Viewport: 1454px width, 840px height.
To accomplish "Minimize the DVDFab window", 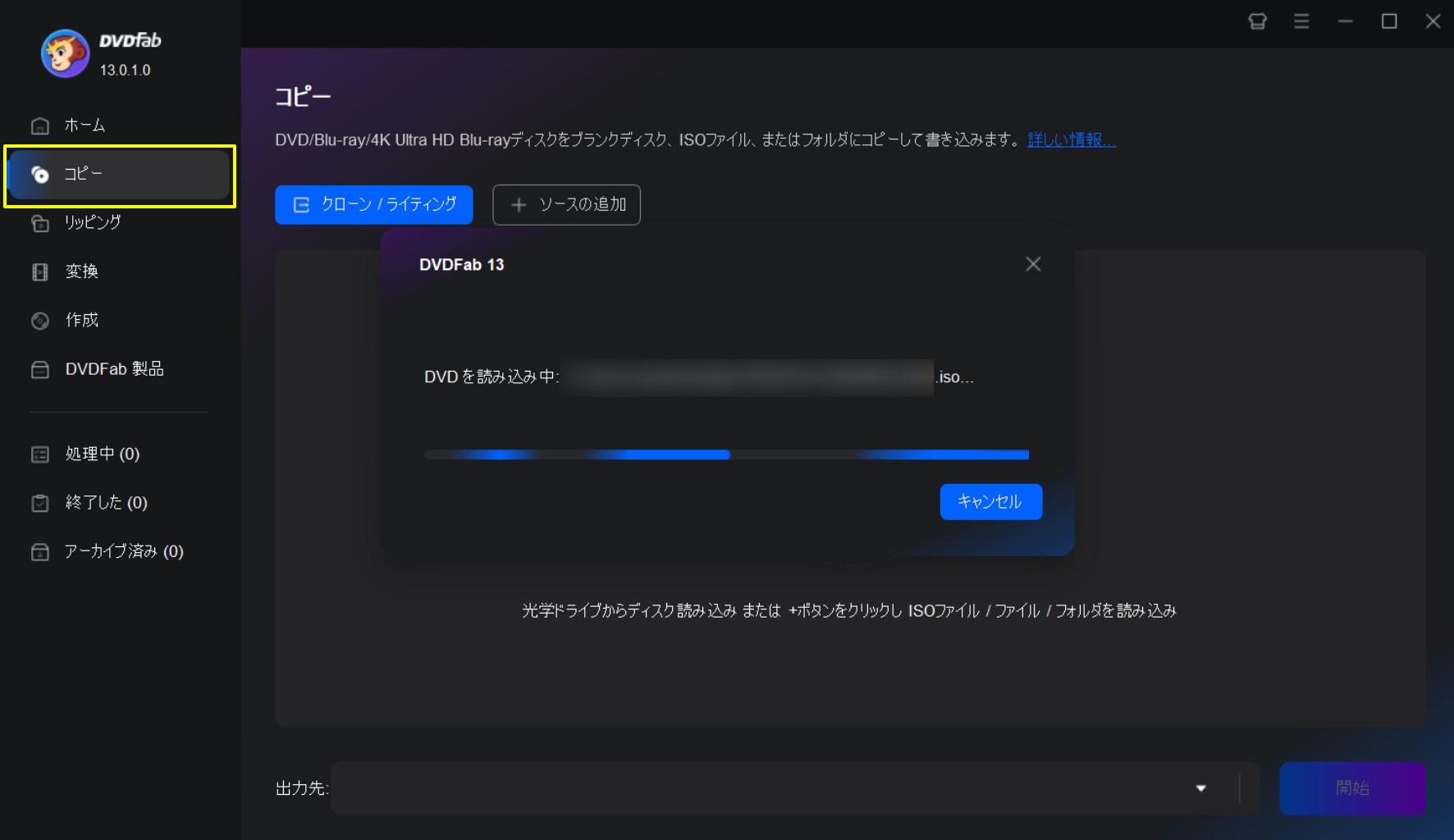I will (1345, 21).
